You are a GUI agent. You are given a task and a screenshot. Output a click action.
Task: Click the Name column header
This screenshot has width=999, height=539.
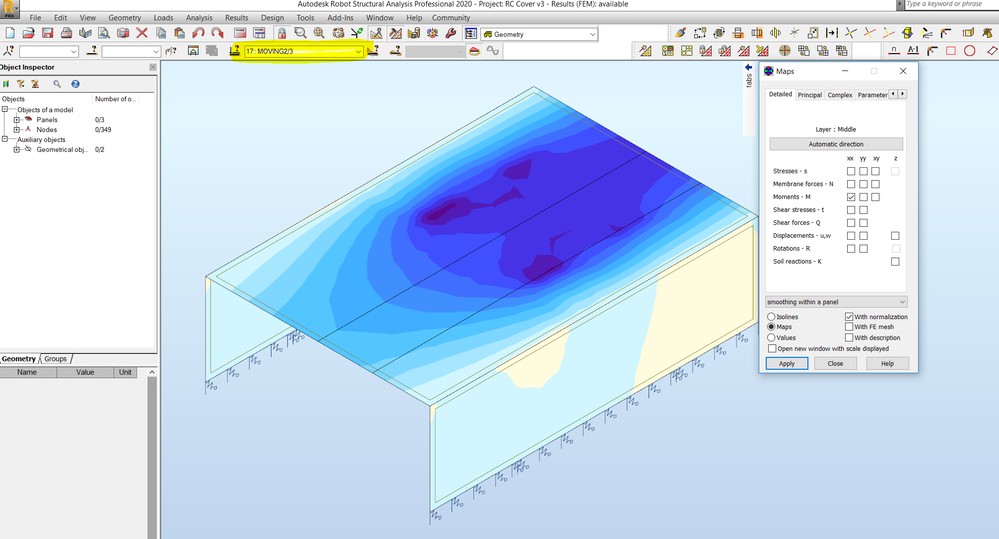27,372
